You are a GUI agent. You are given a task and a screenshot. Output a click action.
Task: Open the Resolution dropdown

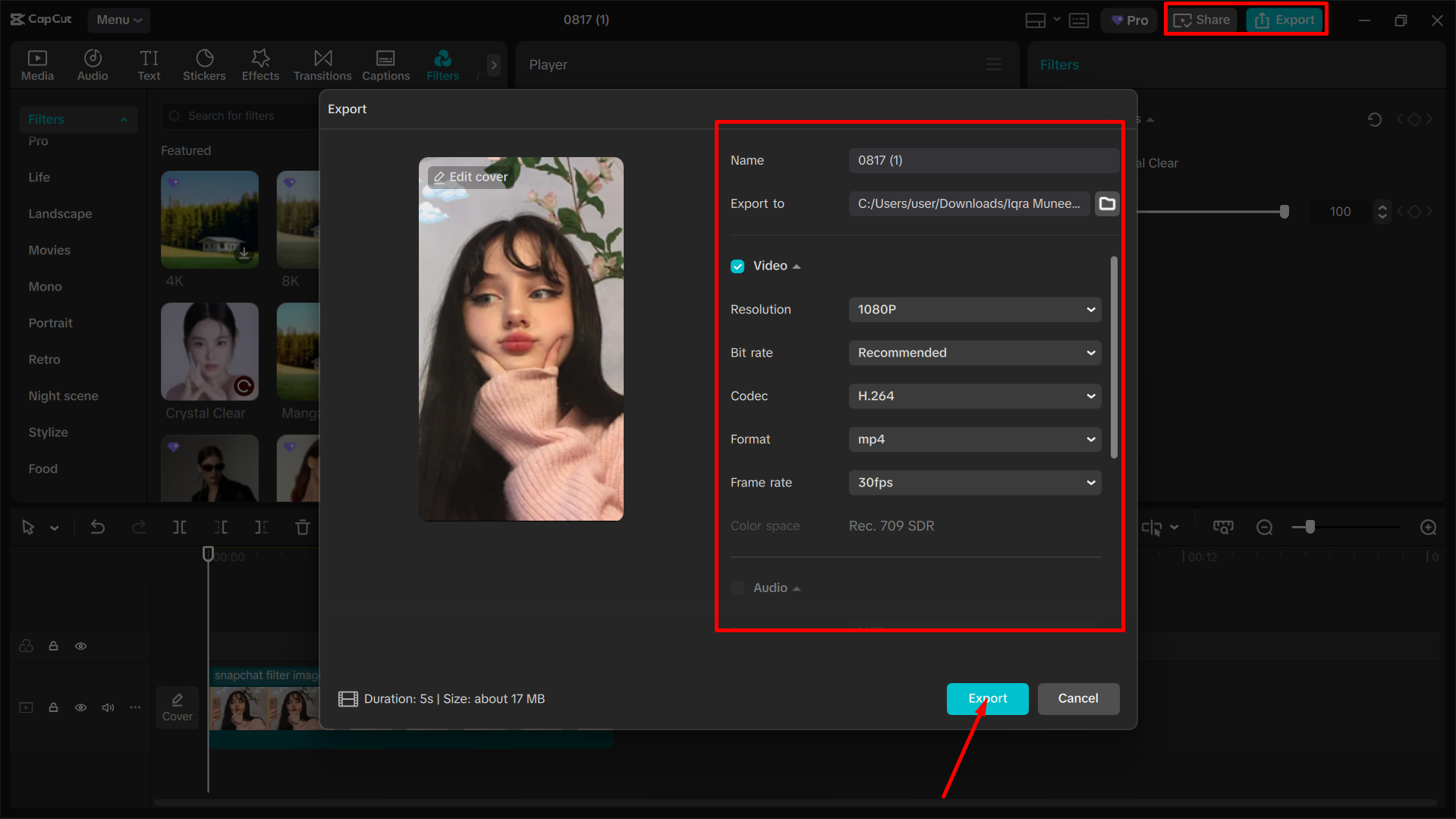974,309
